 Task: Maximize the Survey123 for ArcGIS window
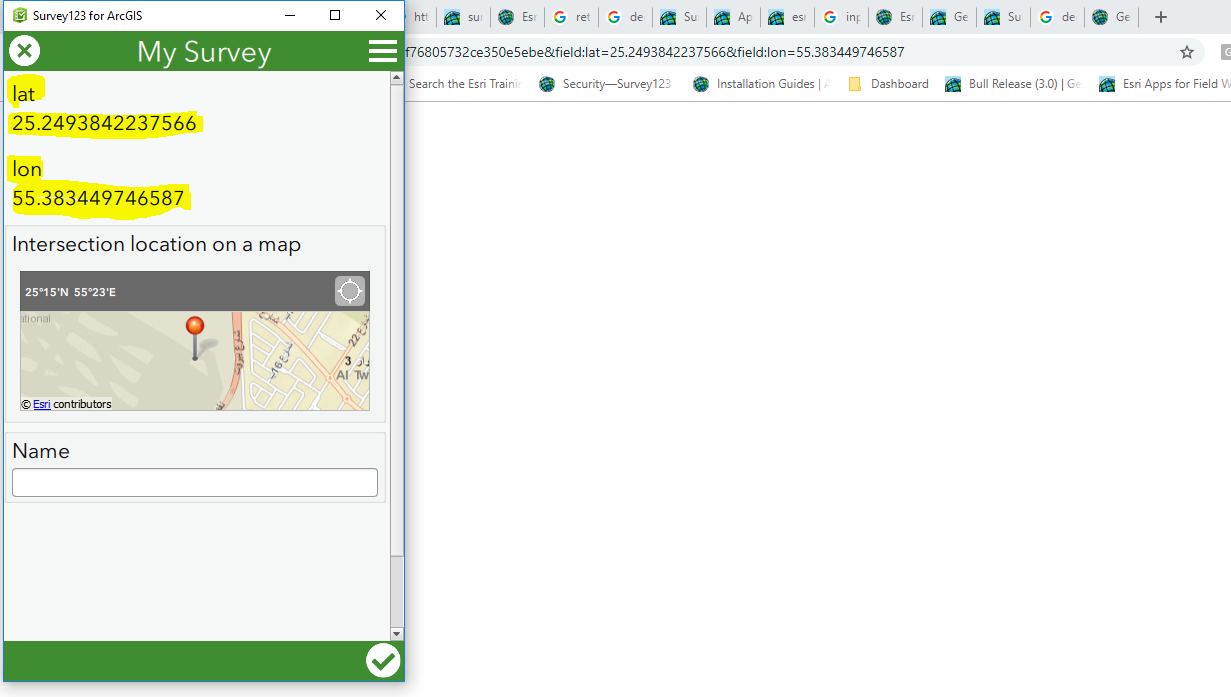click(x=335, y=15)
